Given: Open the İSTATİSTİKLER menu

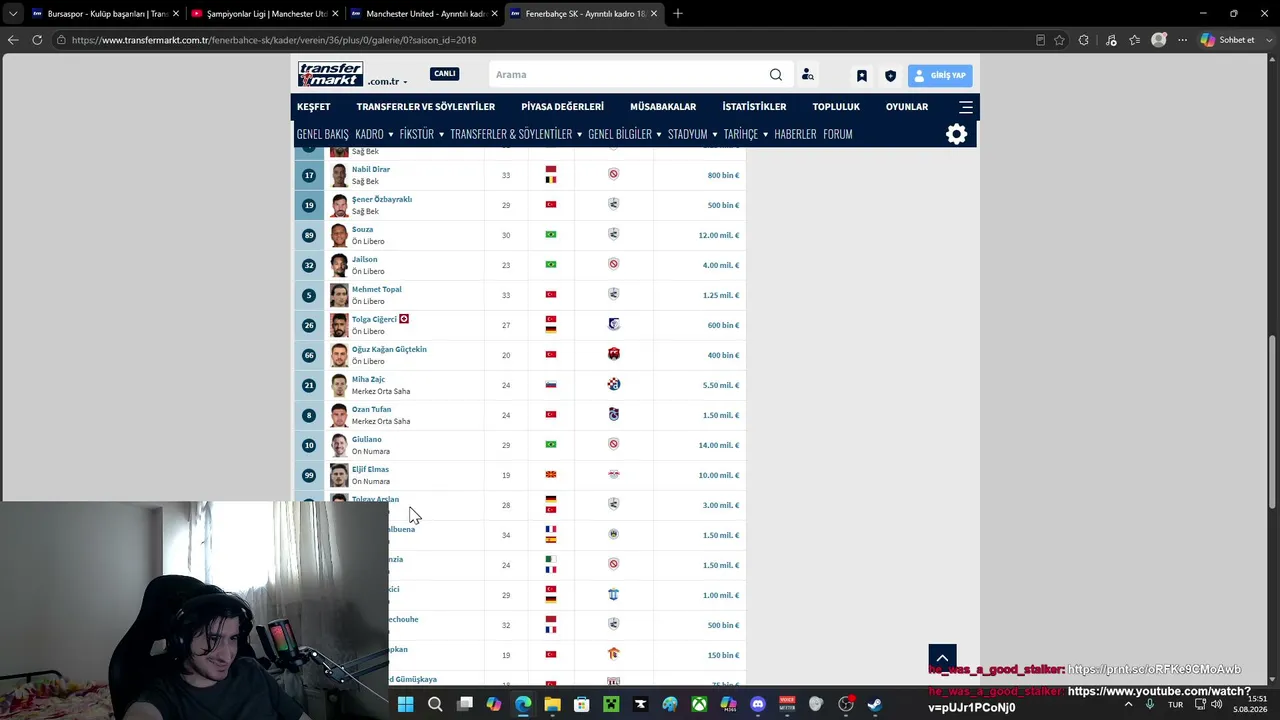Looking at the screenshot, I should (x=754, y=107).
